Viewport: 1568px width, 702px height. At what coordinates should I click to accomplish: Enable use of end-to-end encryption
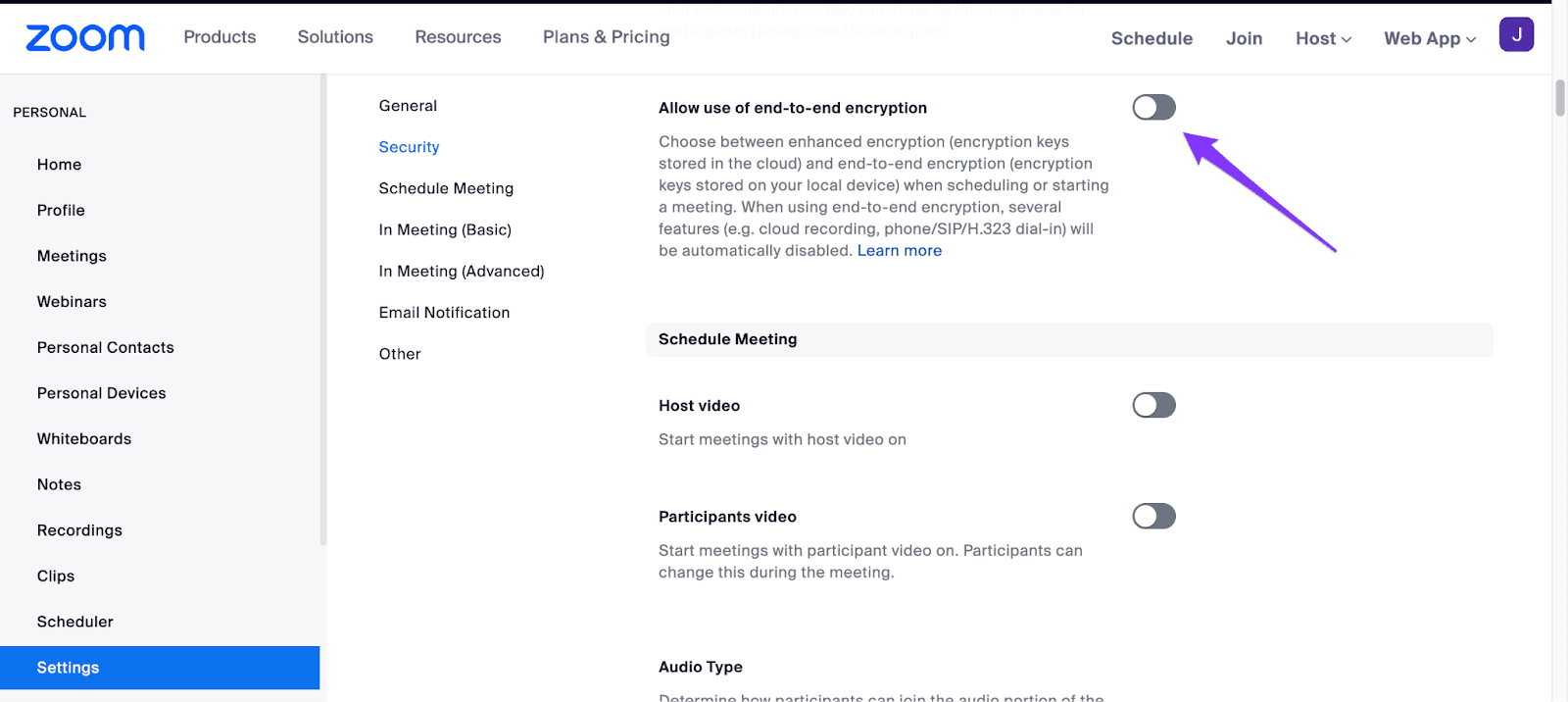coord(1152,107)
